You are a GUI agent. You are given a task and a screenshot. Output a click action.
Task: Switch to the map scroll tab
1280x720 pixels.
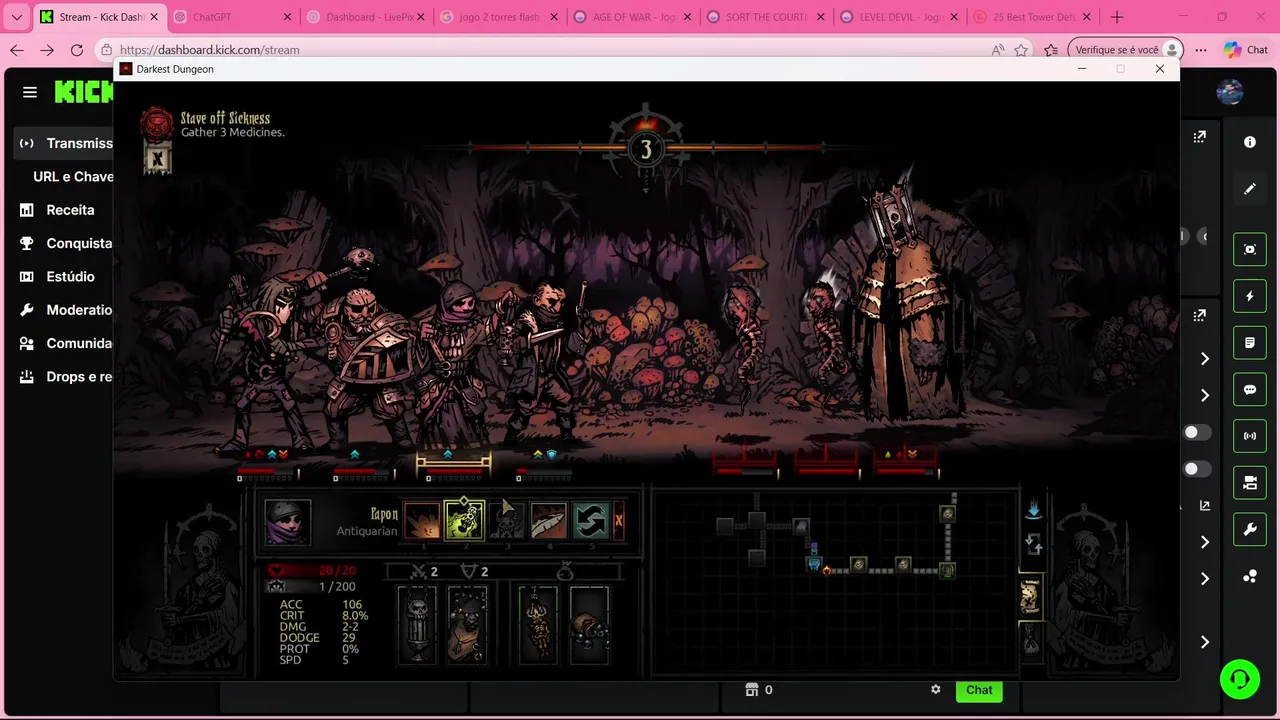(1030, 596)
